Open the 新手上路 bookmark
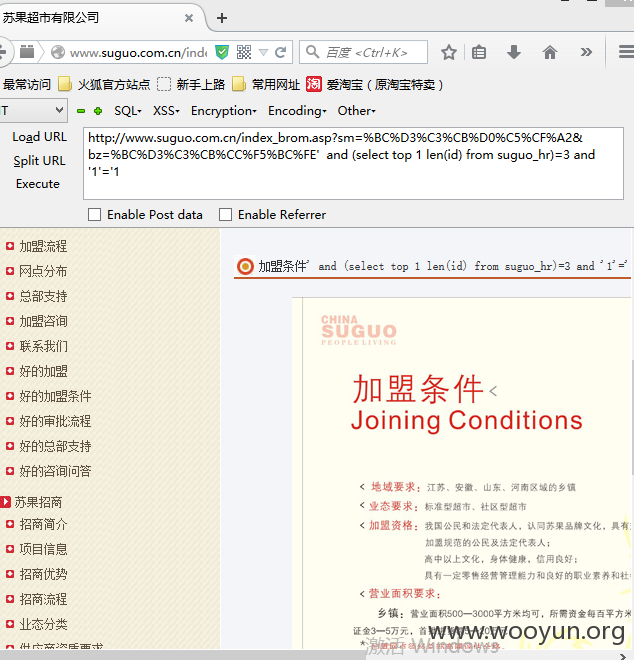The width and height of the screenshot is (634, 660). pyautogui.click(x=191, y=85)
